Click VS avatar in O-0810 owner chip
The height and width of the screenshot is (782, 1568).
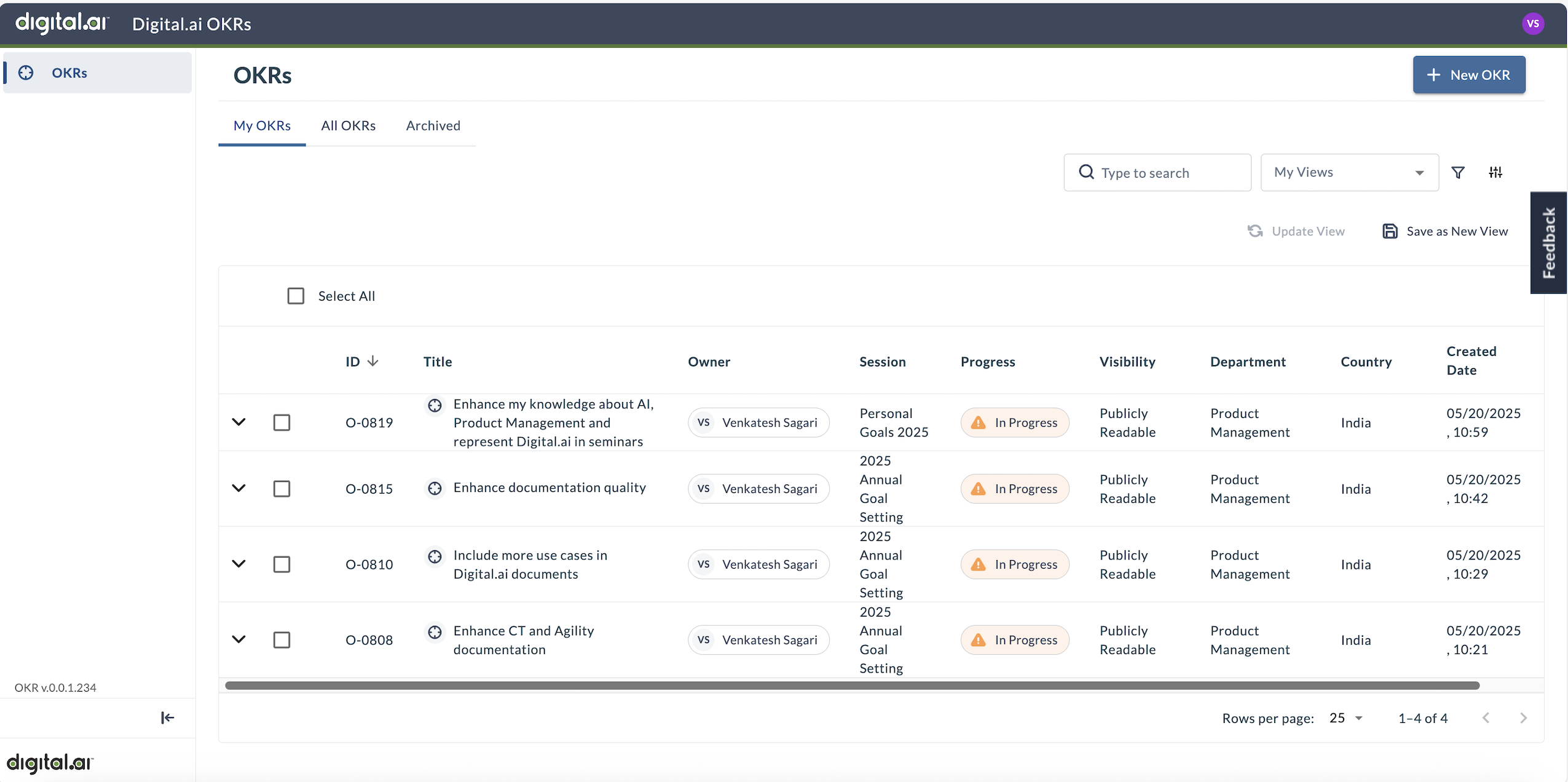703,564
